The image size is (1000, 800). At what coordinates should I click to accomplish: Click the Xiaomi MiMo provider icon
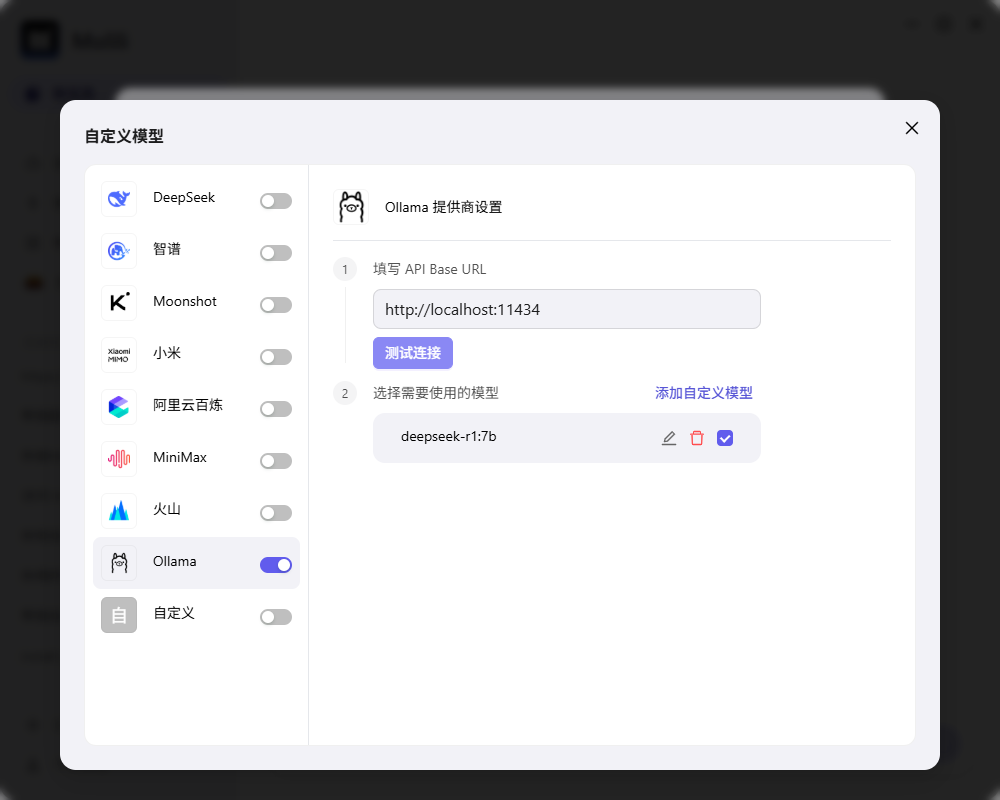point(119,355)
